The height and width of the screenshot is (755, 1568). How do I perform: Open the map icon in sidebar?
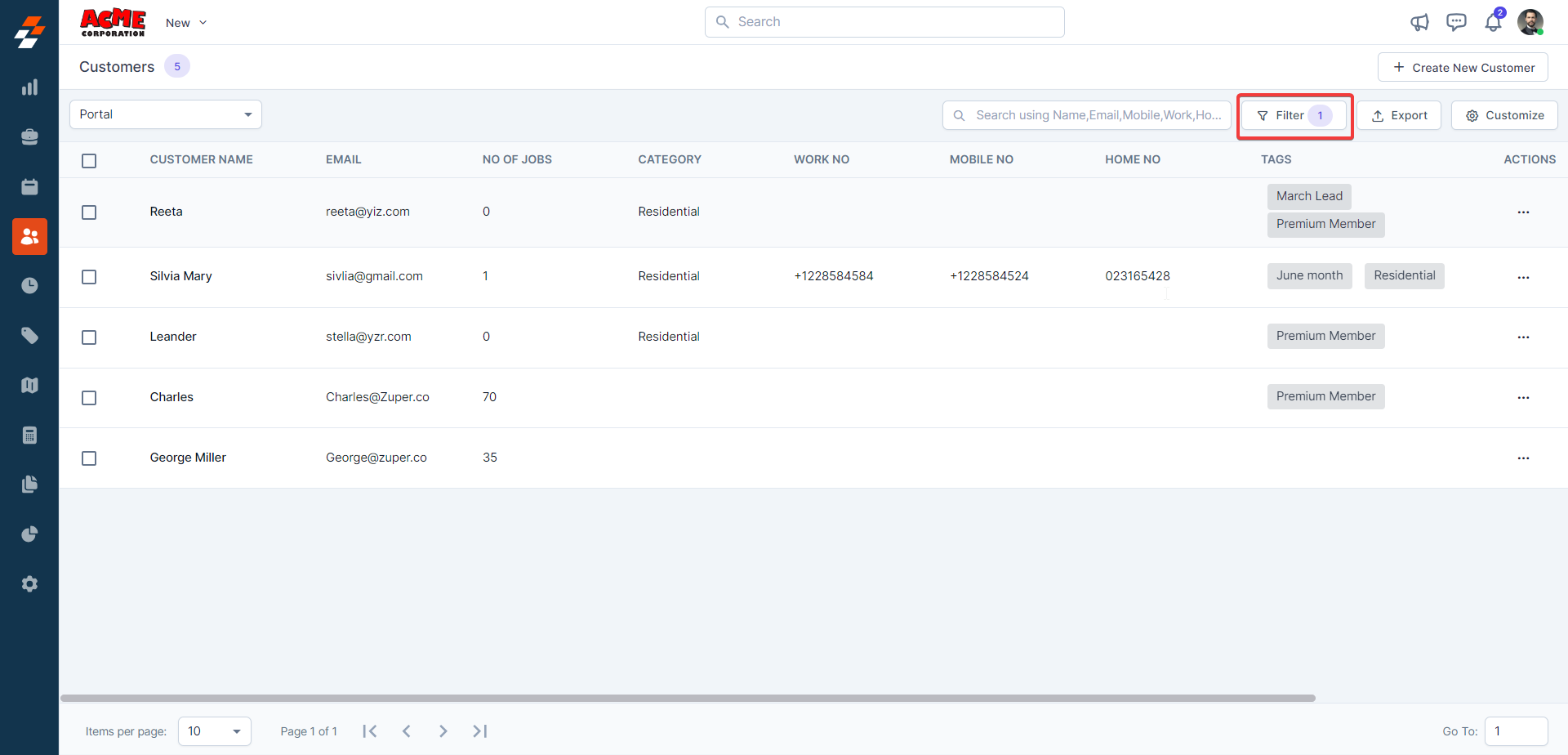point(29,386)
